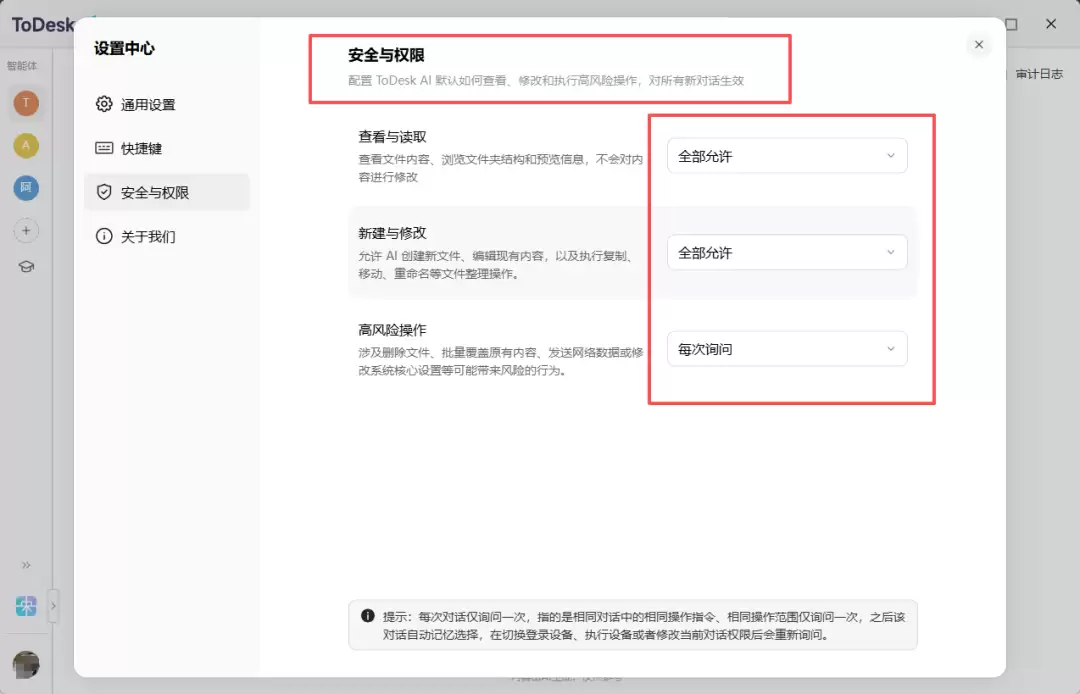
Task: Open the 查看与读取 permission dropdown
Action: pyautogui.click(x=787, y=156)
